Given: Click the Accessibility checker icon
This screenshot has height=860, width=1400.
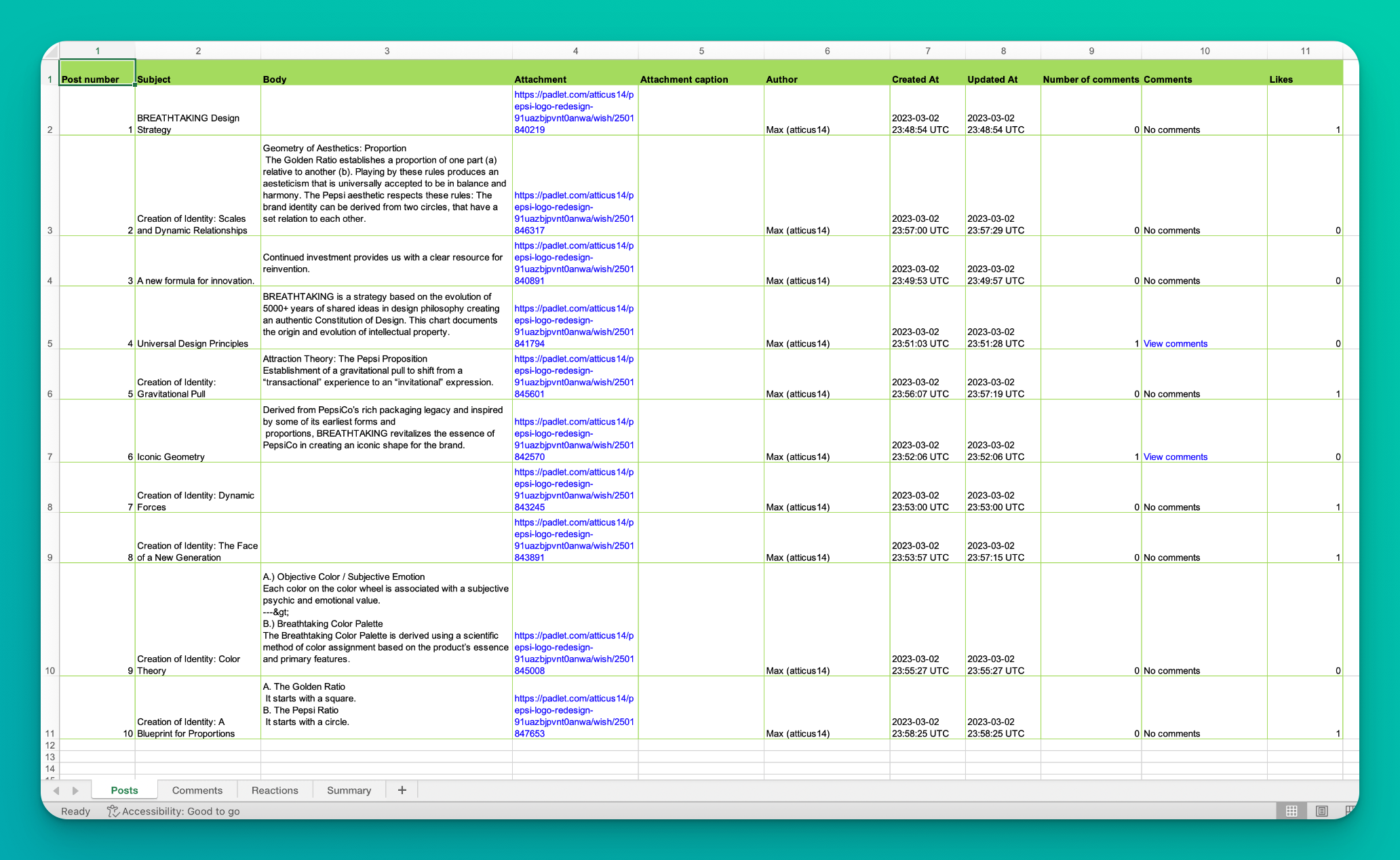Looking at the screenshot, I should point(113,810).
